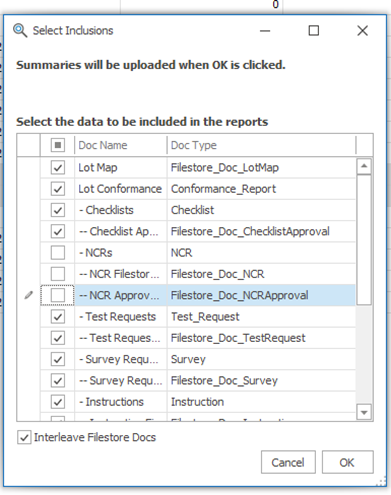Maximize the Select Inclusions dialog

[313, 31]
